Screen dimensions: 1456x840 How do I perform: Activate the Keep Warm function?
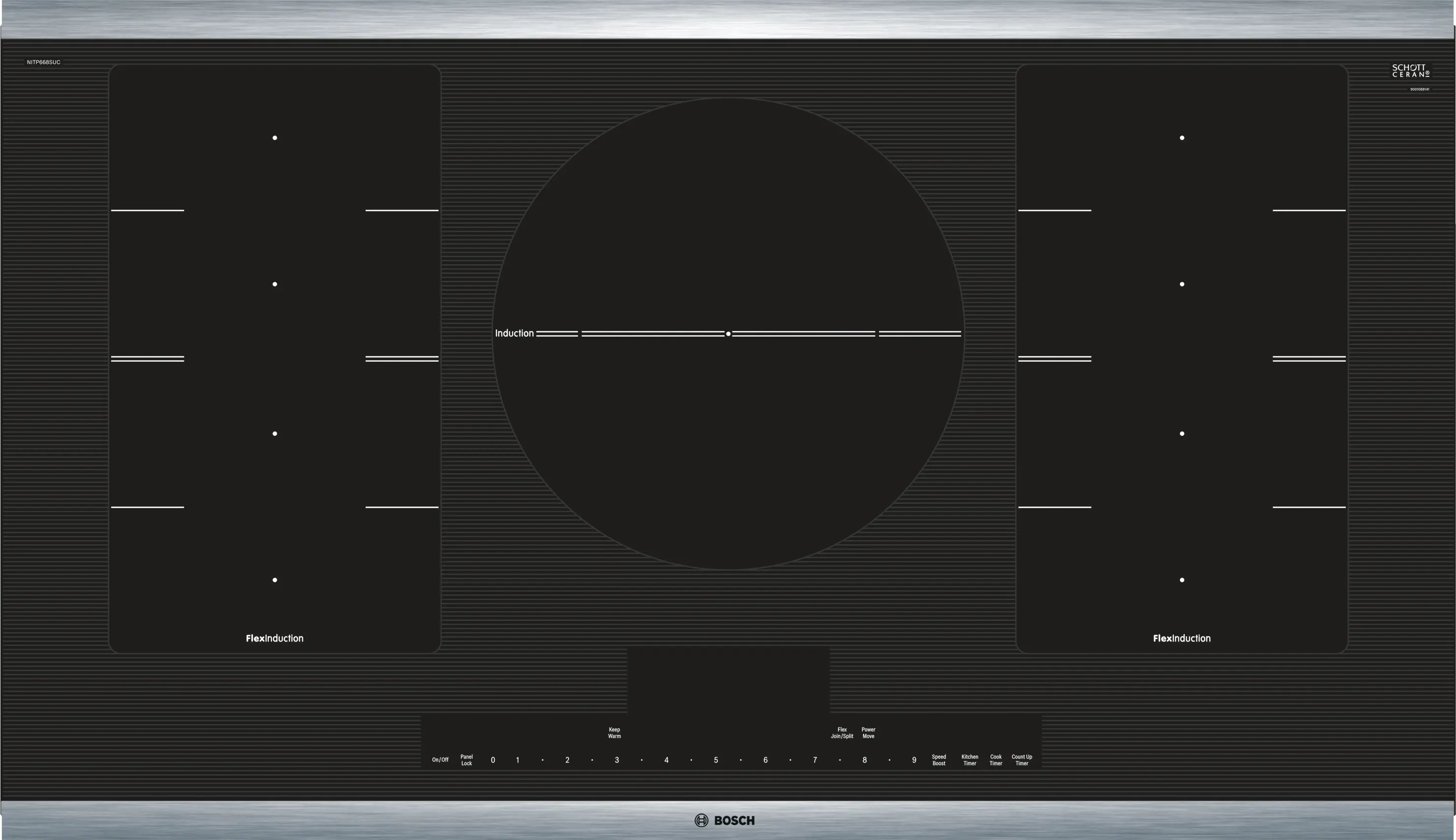pyautogui.click(x=614, y=733)
